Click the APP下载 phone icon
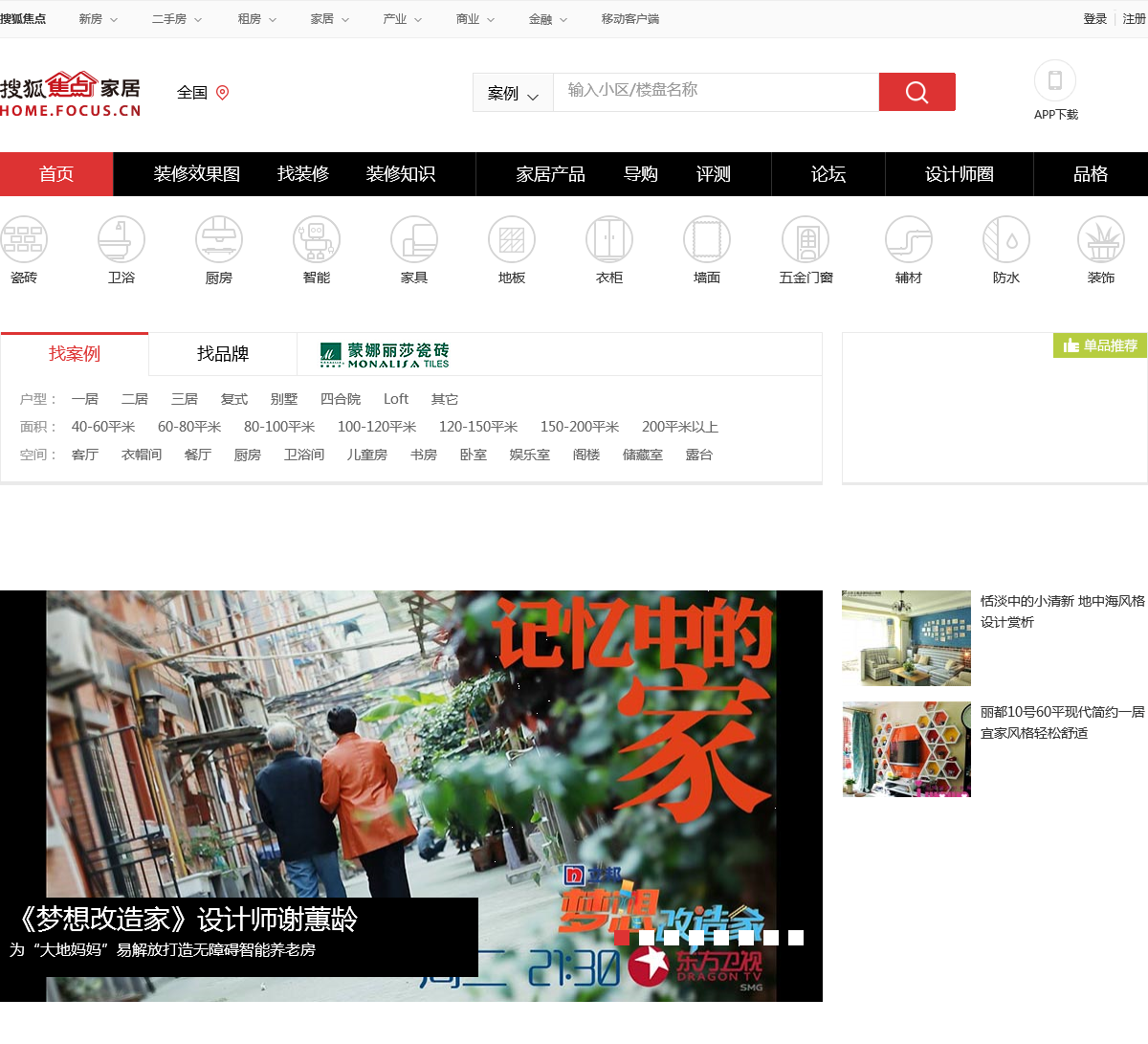The image size is (1148, 1044). pyautogui.click(x=1055, y=80)
